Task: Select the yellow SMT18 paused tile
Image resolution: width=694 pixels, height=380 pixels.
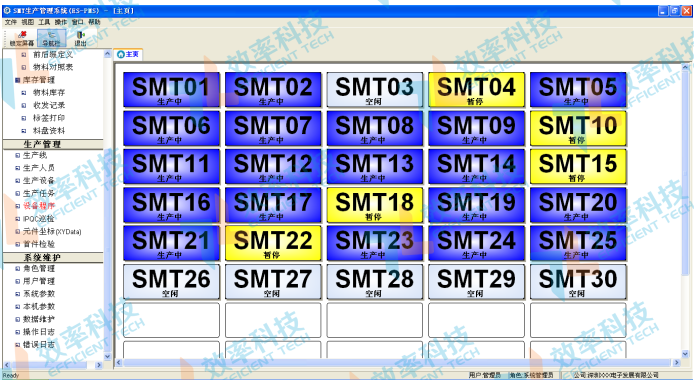Action: pos(374,205)
